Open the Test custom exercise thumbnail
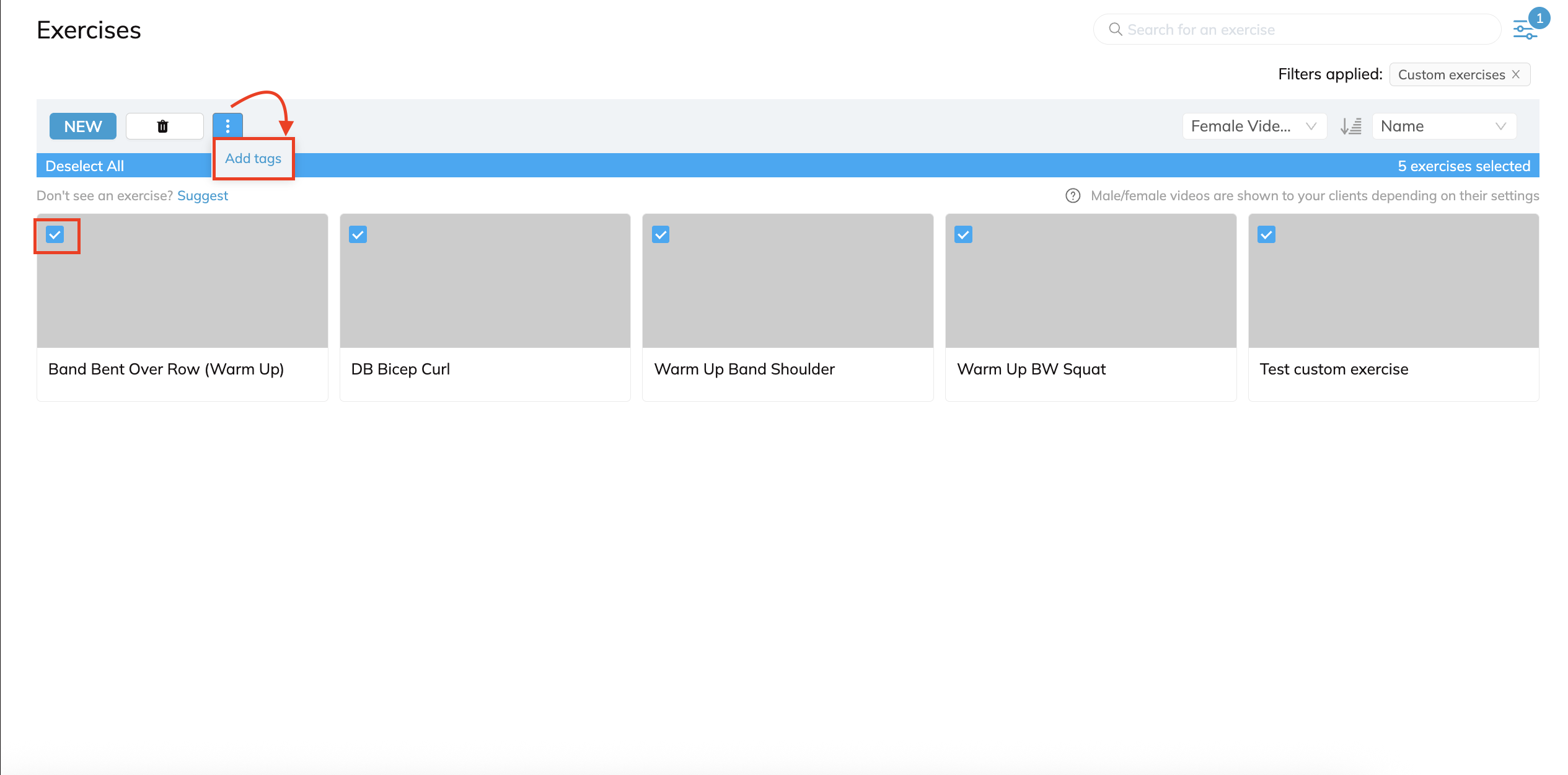1568x775 pixels. (x=1393, y=285)
